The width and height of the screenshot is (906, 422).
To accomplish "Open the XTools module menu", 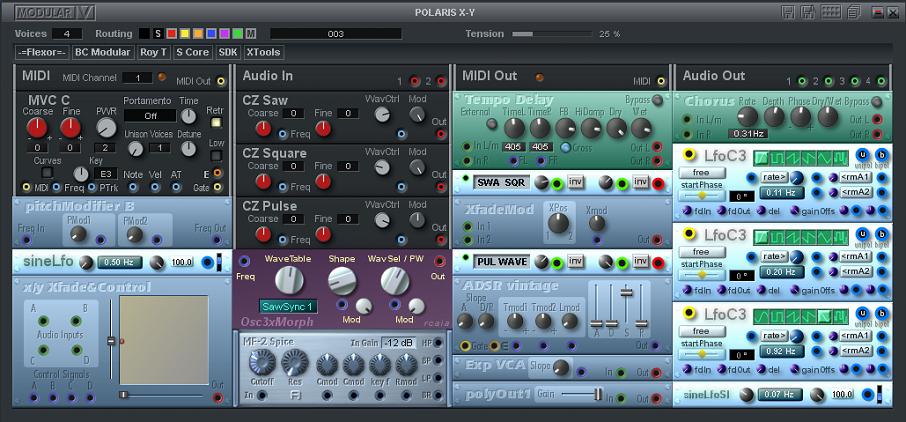I will coord(263,52).
